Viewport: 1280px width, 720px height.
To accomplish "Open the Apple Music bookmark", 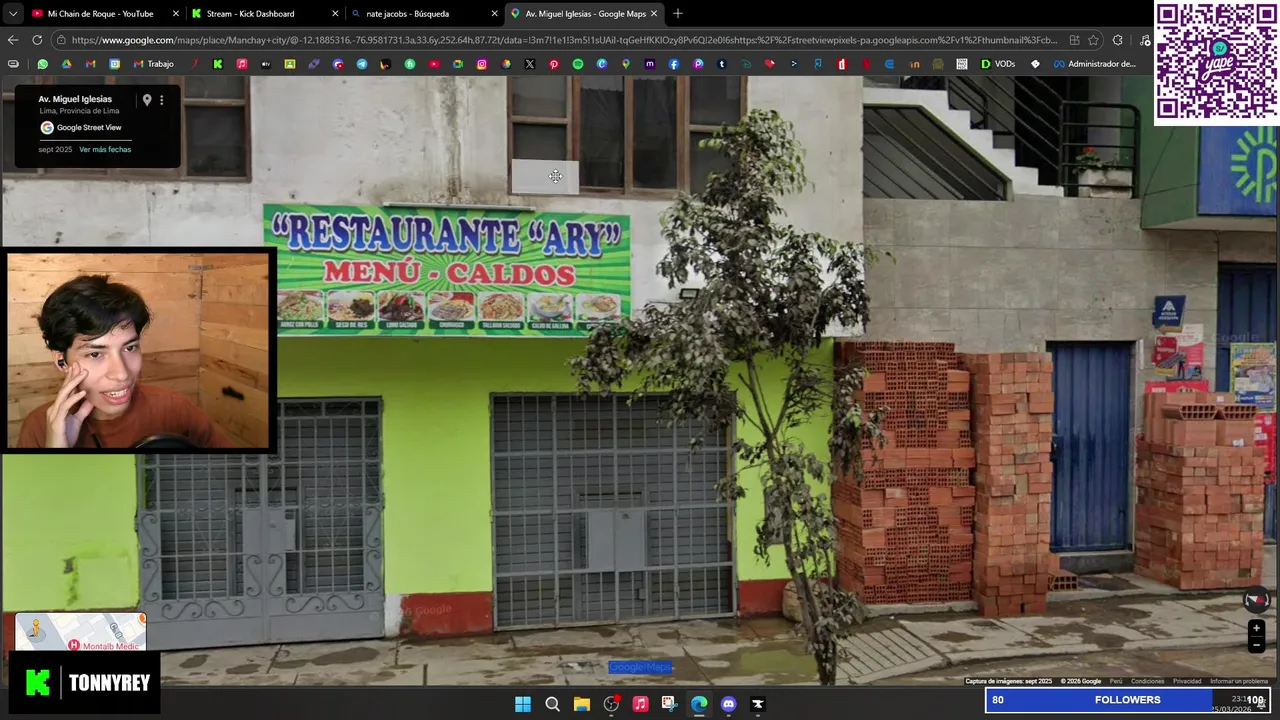I will 241,64.
